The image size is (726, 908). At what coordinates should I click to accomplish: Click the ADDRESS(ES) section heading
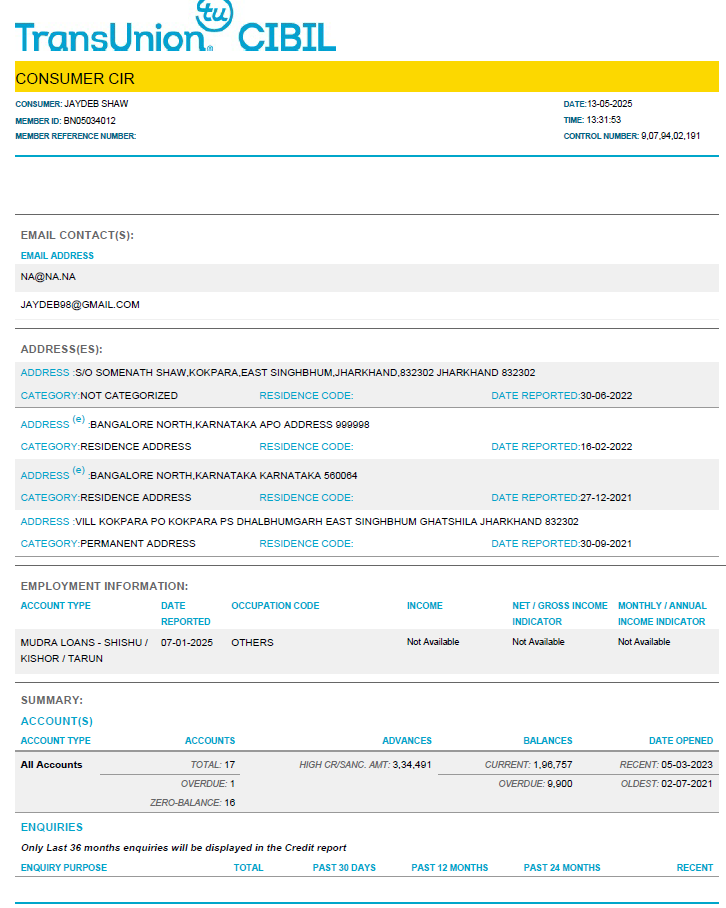click(x=61, y=349)
